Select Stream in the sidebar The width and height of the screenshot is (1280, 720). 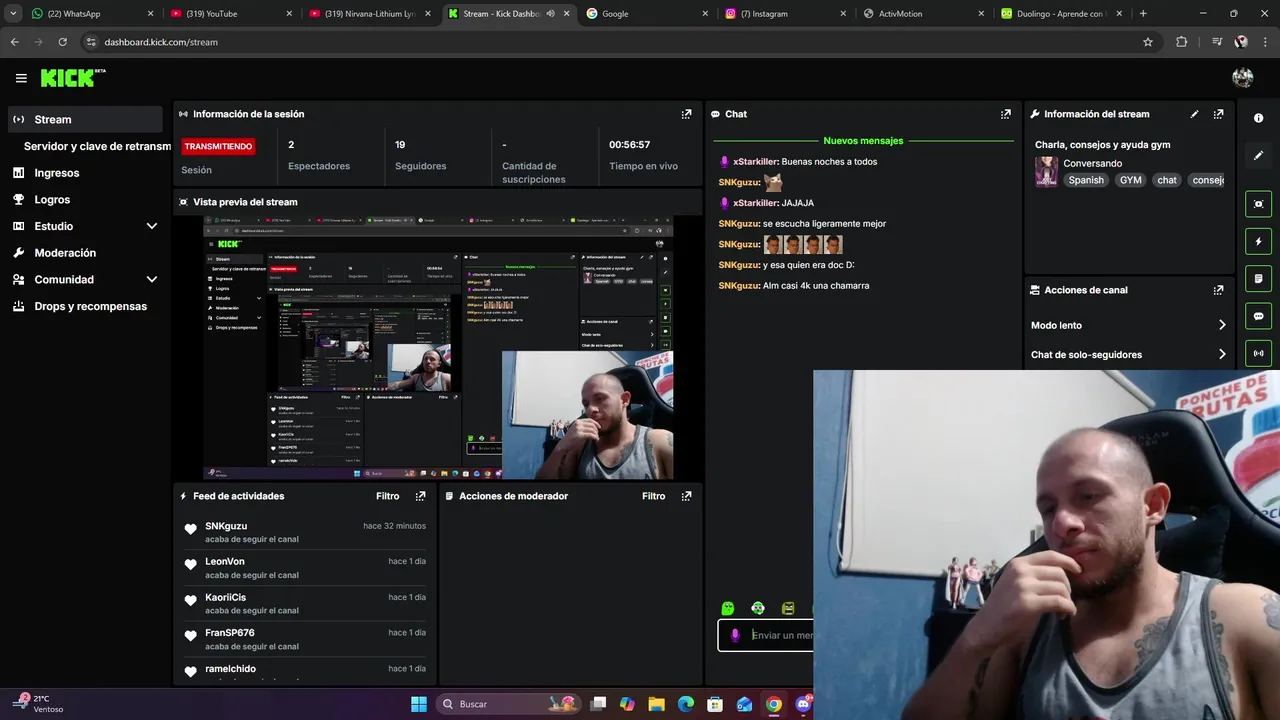tap(85, 119)
